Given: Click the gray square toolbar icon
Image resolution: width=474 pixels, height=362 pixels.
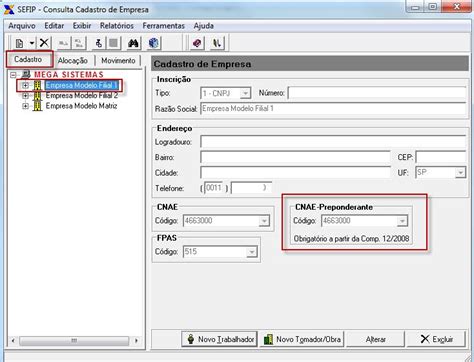Looking at the screenshot, I should [x=113, y=43].
